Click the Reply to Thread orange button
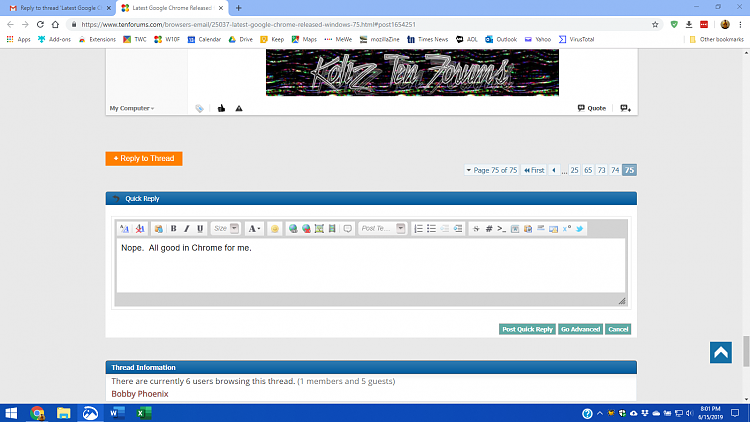750x422 pixels. coord(144,158)
